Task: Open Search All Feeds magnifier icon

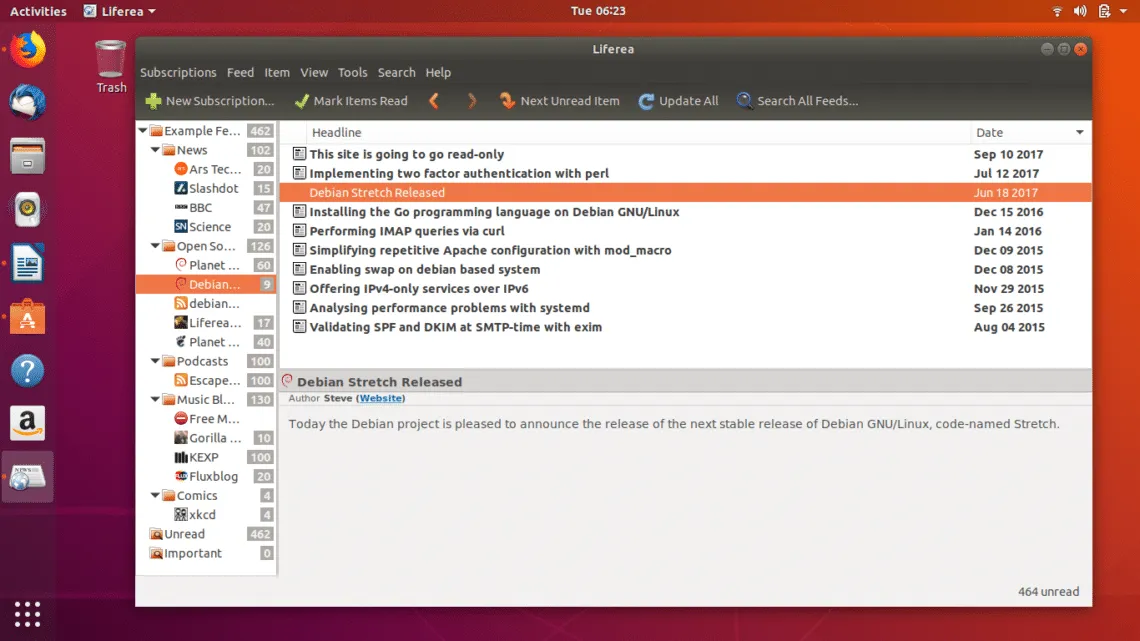Action: pyautogui.click(x=744, y=101)
